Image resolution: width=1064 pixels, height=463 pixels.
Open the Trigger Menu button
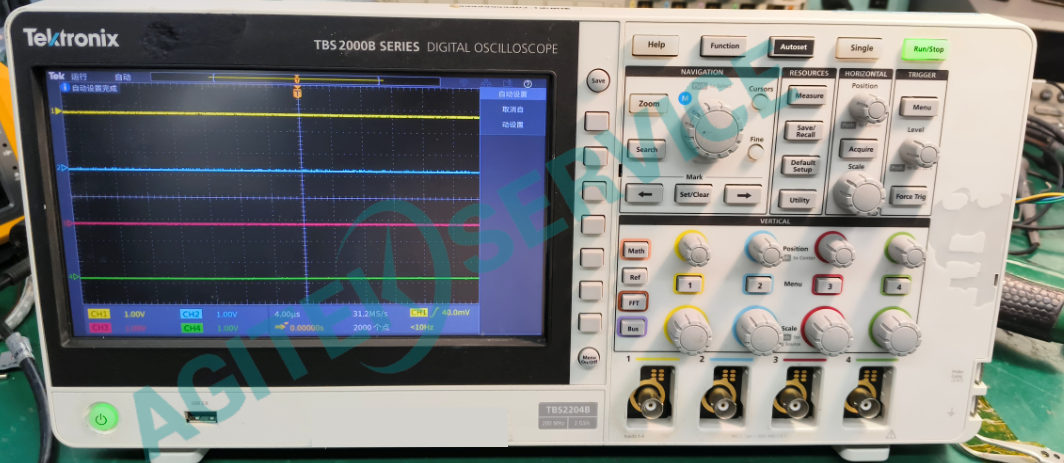tap(920, 107)
